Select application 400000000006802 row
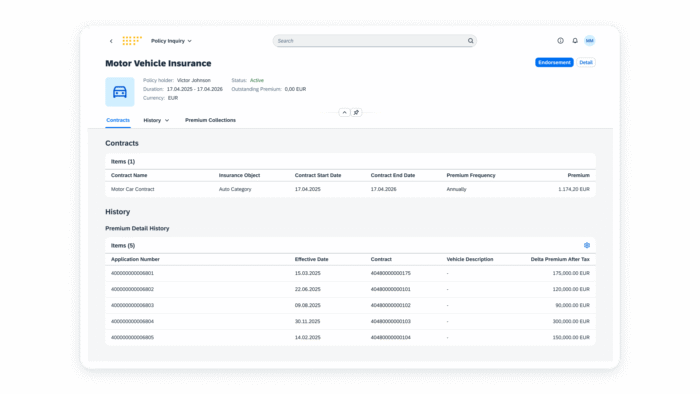This screenshot has height=394, width=700. pos(350,289)
